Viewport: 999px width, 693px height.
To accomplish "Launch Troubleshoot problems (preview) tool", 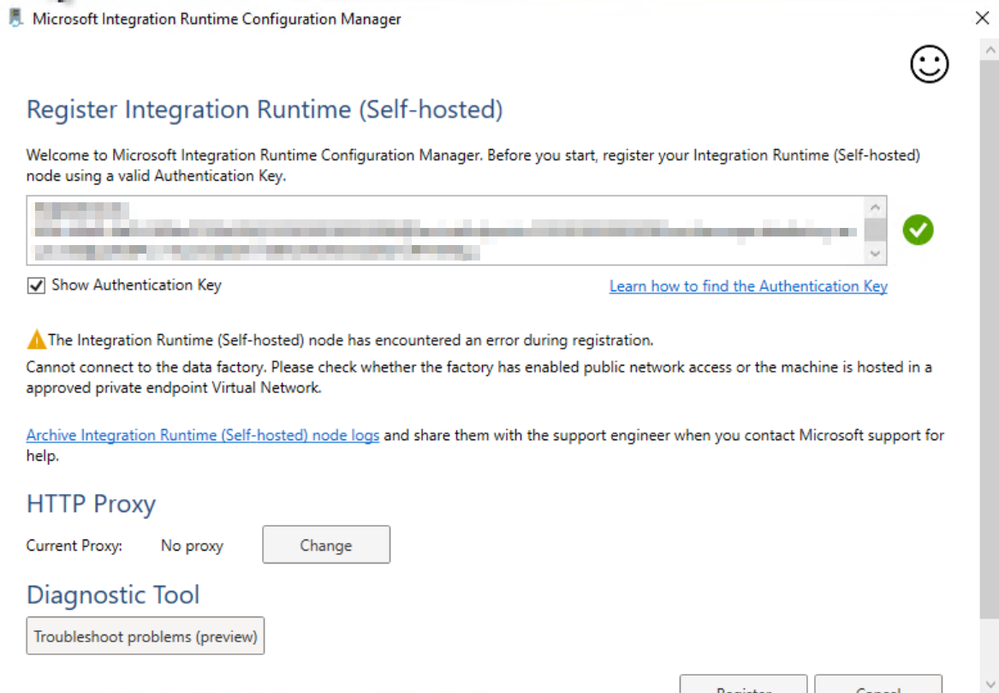I will tap(145, 636).
